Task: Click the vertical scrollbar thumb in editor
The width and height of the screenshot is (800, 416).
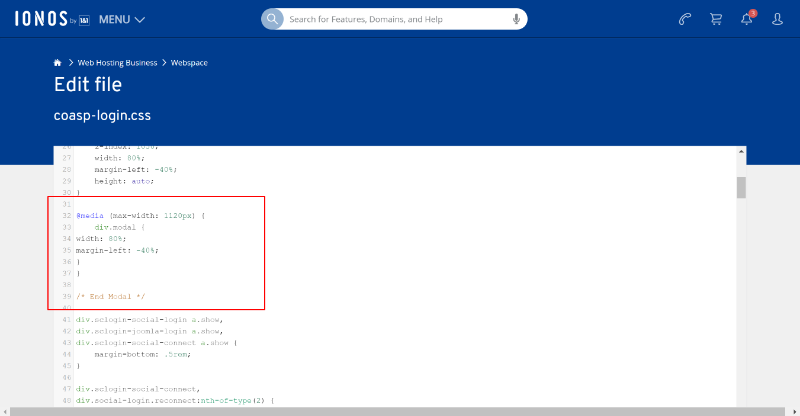Action: pos(741,187)
